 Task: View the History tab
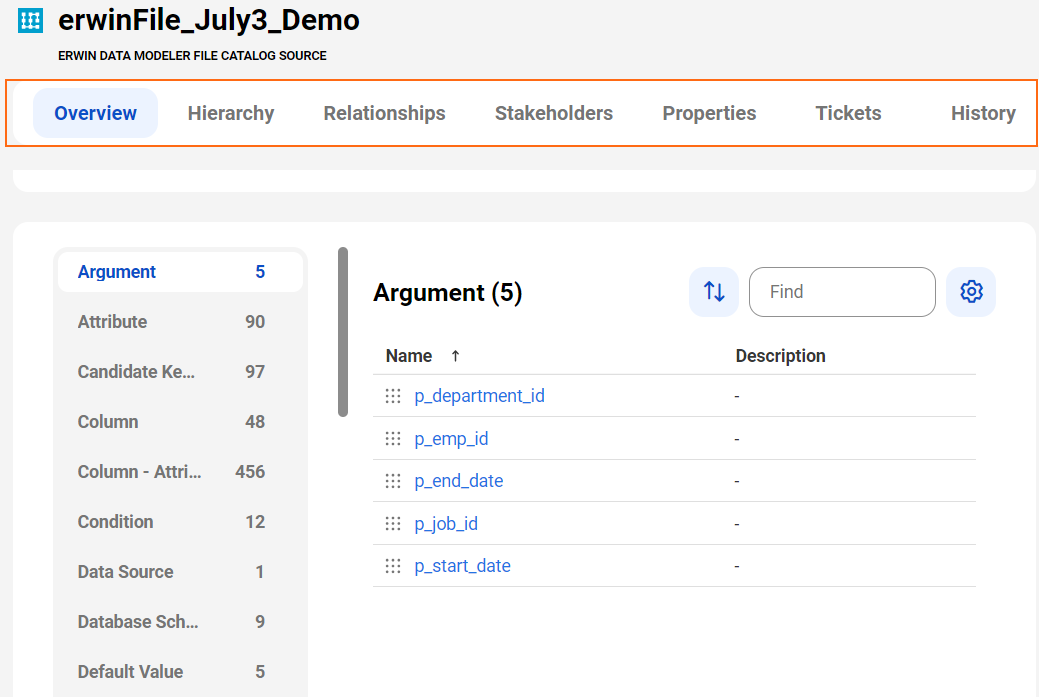983,113
